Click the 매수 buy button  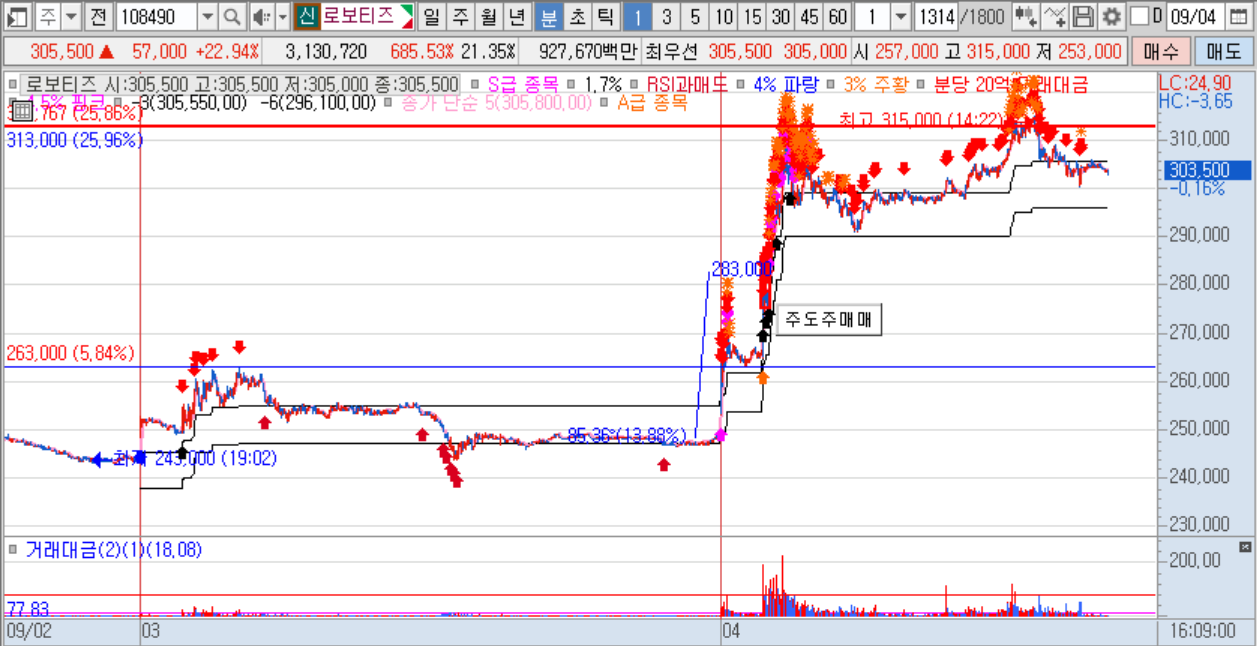click(x=1161, y=52)
